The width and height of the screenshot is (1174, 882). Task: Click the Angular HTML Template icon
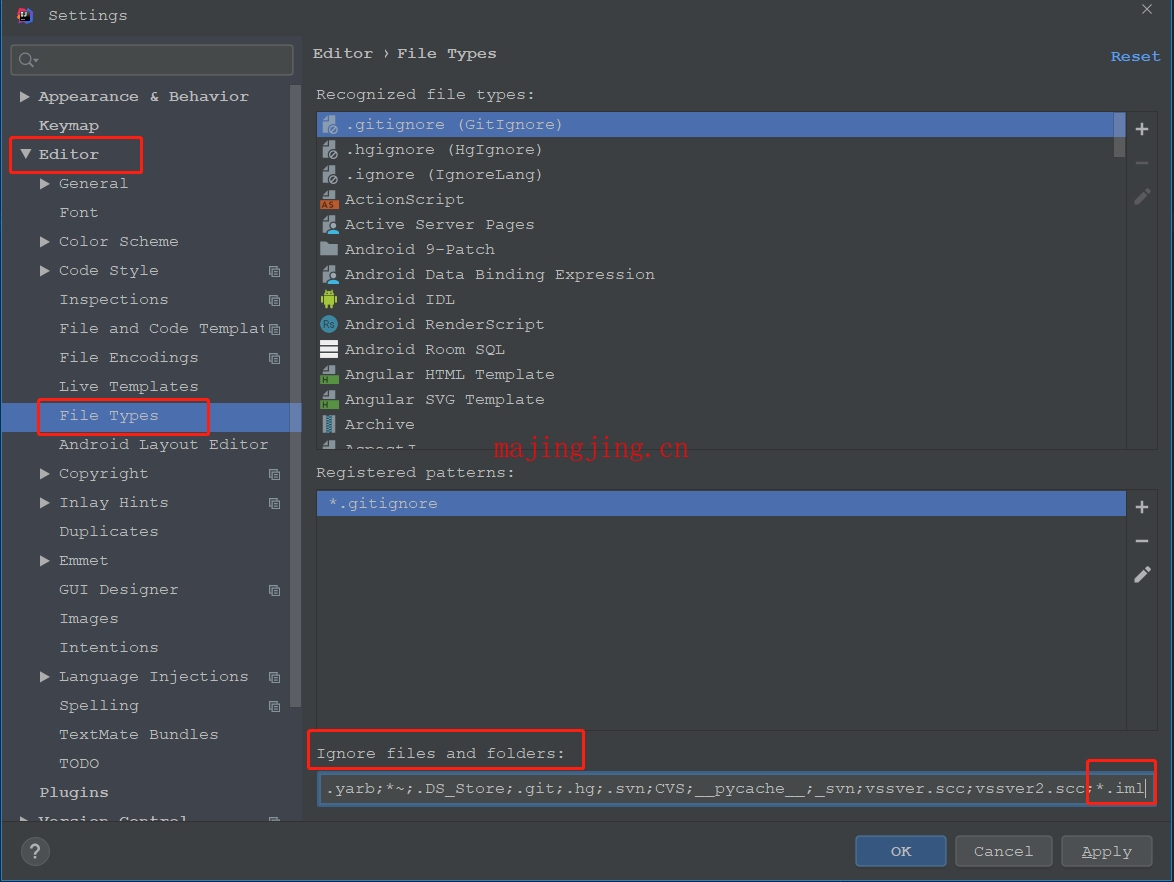(x=329, y=374)
